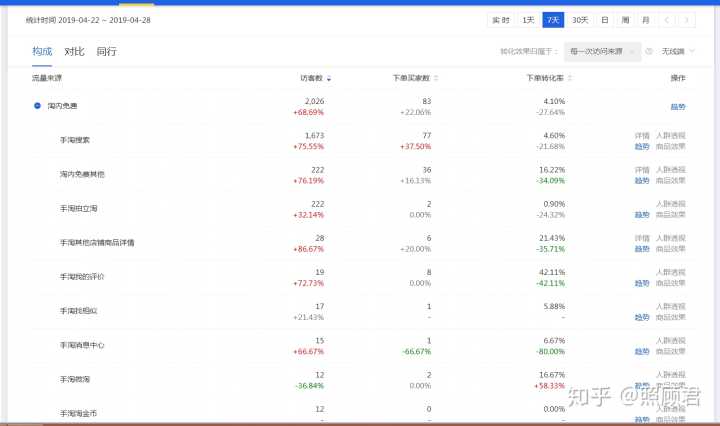The image size is (720, 426).
Task: Click the 手淘搜索 source name
Action: click(x=75, y=140)
